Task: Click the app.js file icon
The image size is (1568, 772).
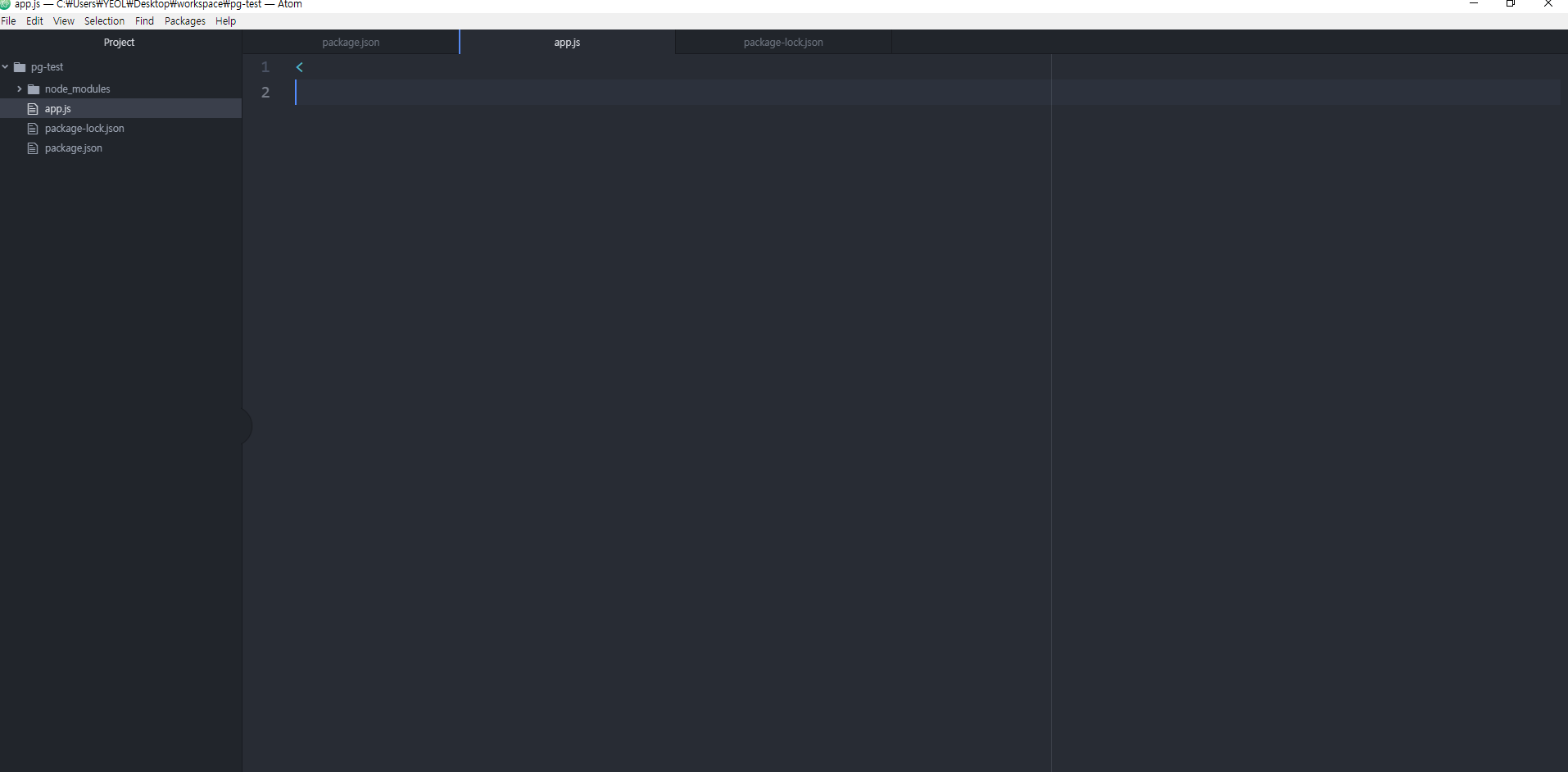Action: (x=33, y=109)
